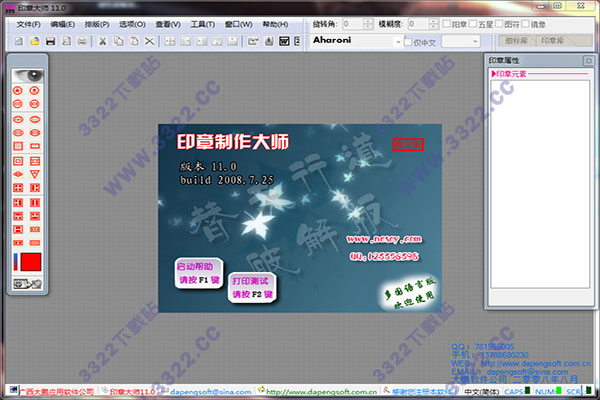The image size is (600, 400).
Task: Check the 仅中文 option
Action: point(408,42)
